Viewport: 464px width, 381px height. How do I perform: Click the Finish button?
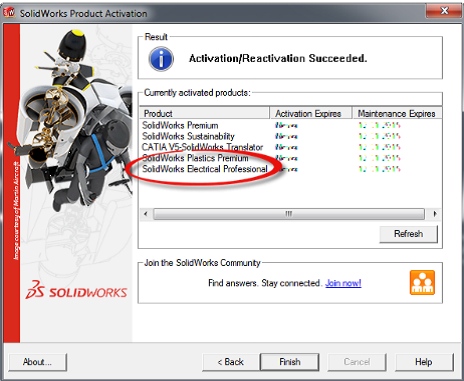[x=289, y=362]
